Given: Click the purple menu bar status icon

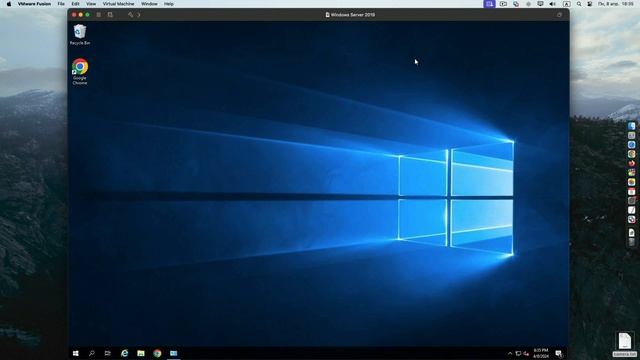Looking at the screenshot, I should tap(489, 4).
